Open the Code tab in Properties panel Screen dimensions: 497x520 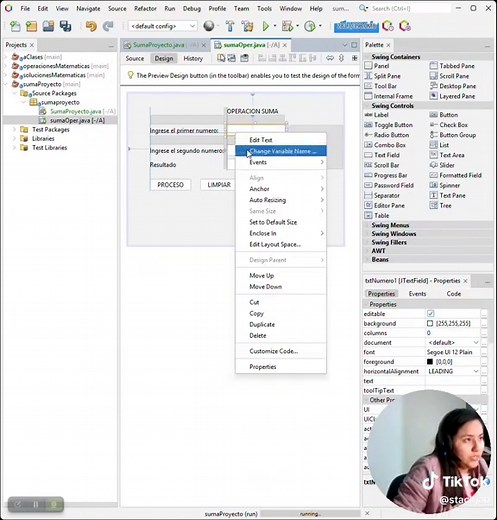(x=454, y=294)
